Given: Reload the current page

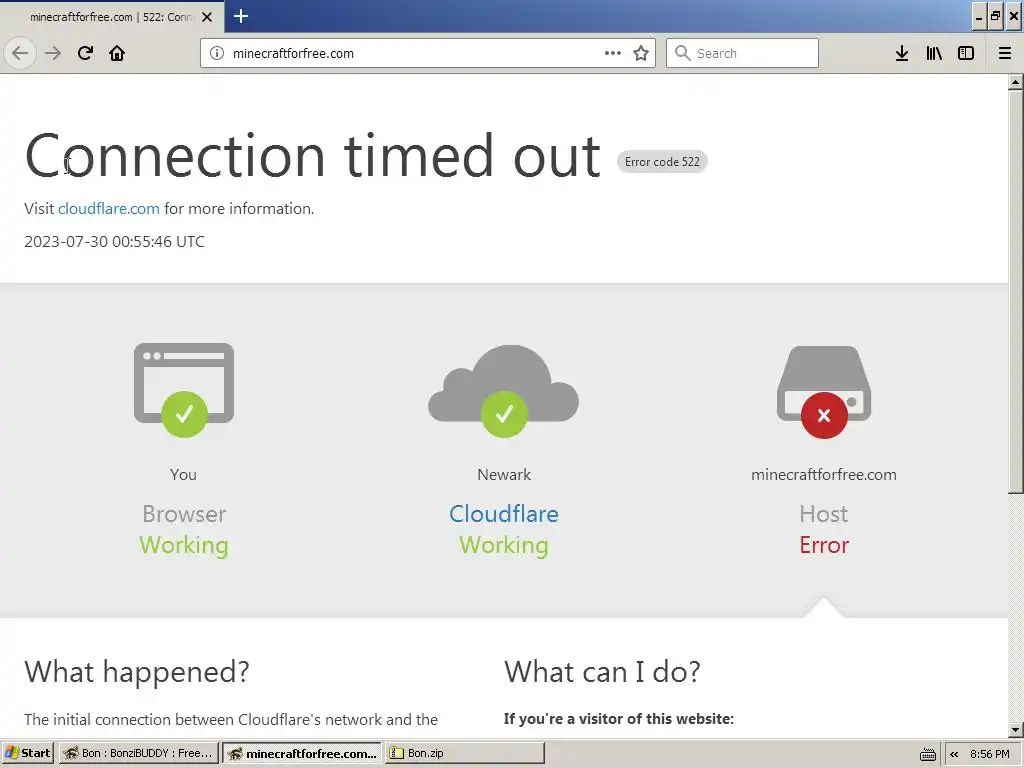Looking at the screenshot, I should (85, 53).
